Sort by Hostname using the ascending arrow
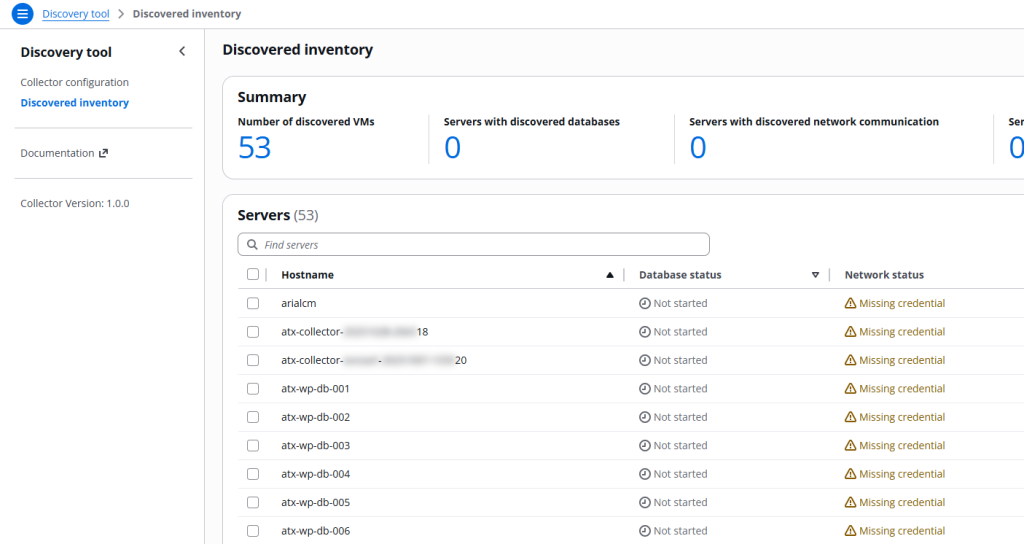Image resolution: width=1024 pixels, height=544 pixels. coord(610,275)
